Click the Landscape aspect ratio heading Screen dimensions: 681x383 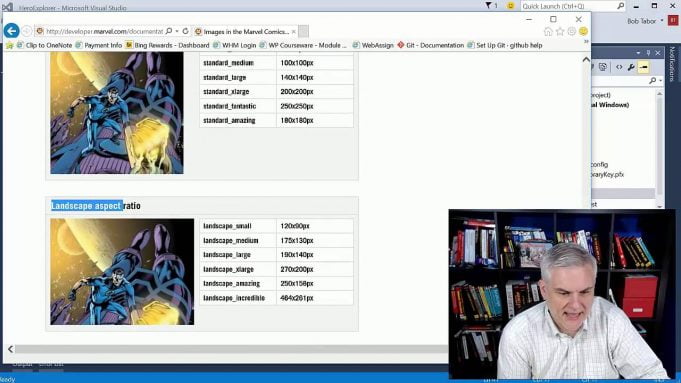pyautogui.click(x=96, y=206)
